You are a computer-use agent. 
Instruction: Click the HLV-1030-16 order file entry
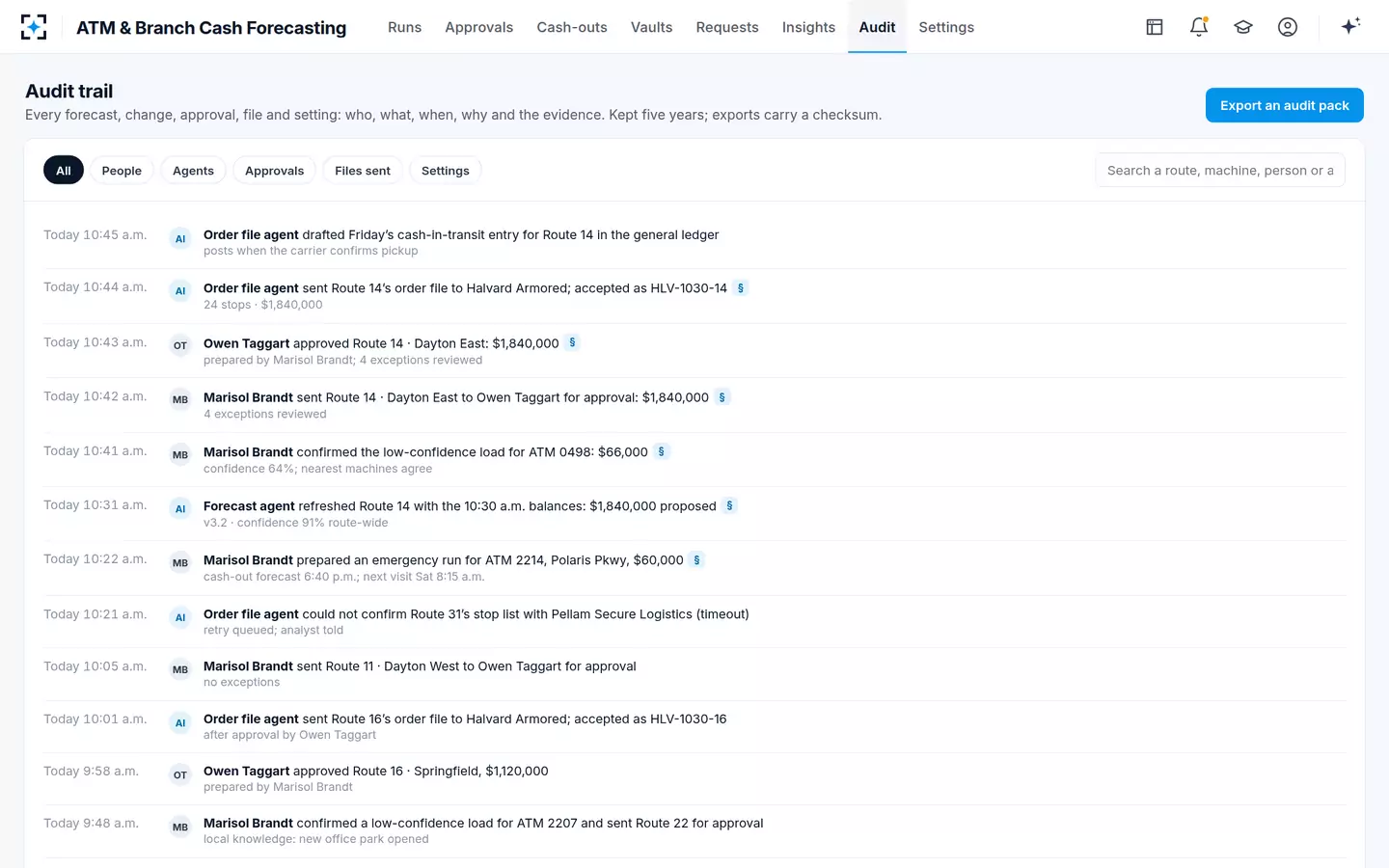(x=694, y=726)
